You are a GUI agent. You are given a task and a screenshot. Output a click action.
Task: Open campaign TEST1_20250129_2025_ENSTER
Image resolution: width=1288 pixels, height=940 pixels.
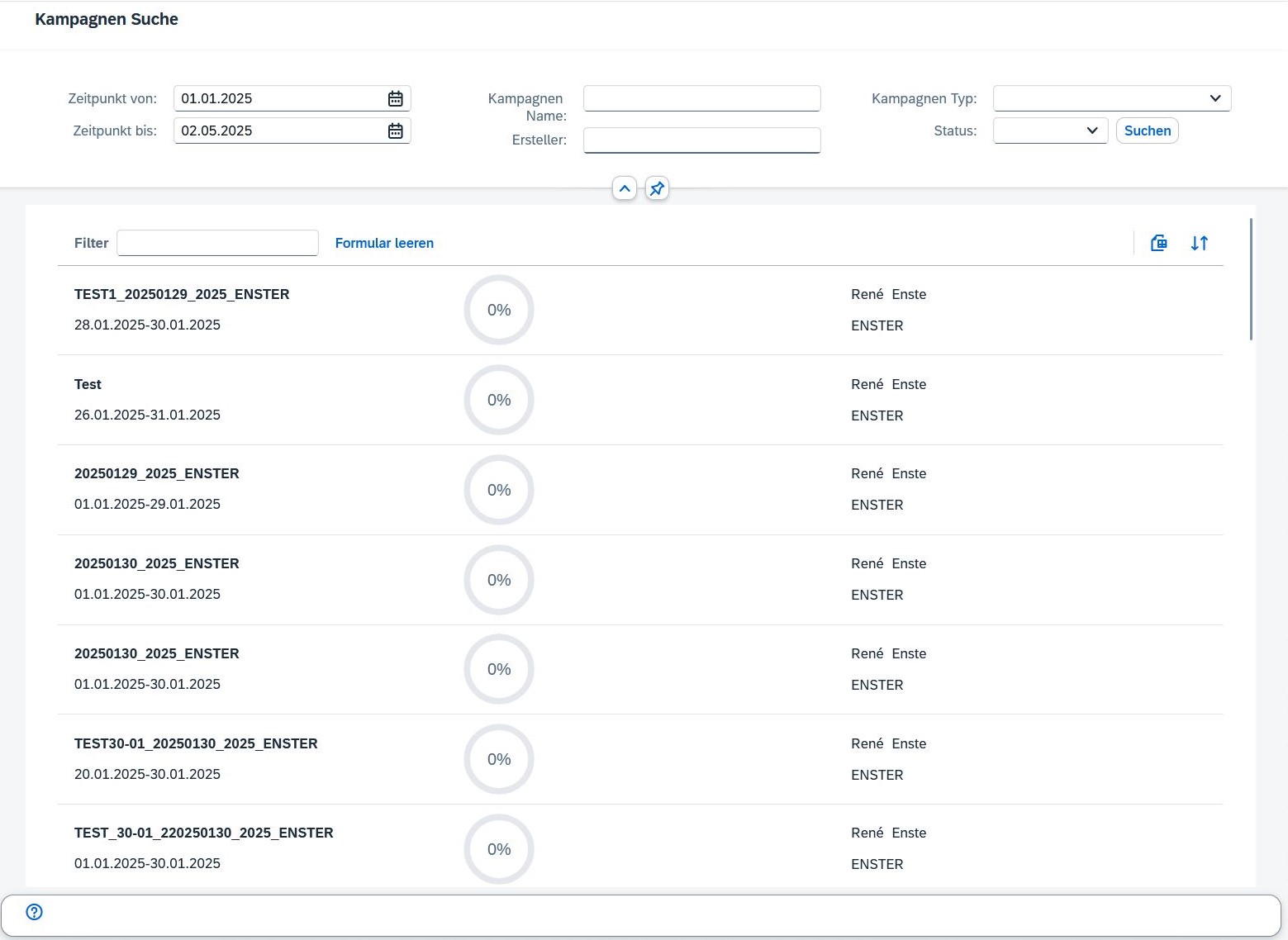[x=182, y=295]
